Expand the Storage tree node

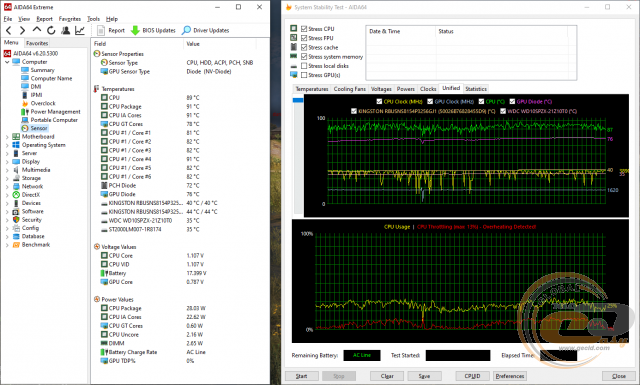(7, 178)
